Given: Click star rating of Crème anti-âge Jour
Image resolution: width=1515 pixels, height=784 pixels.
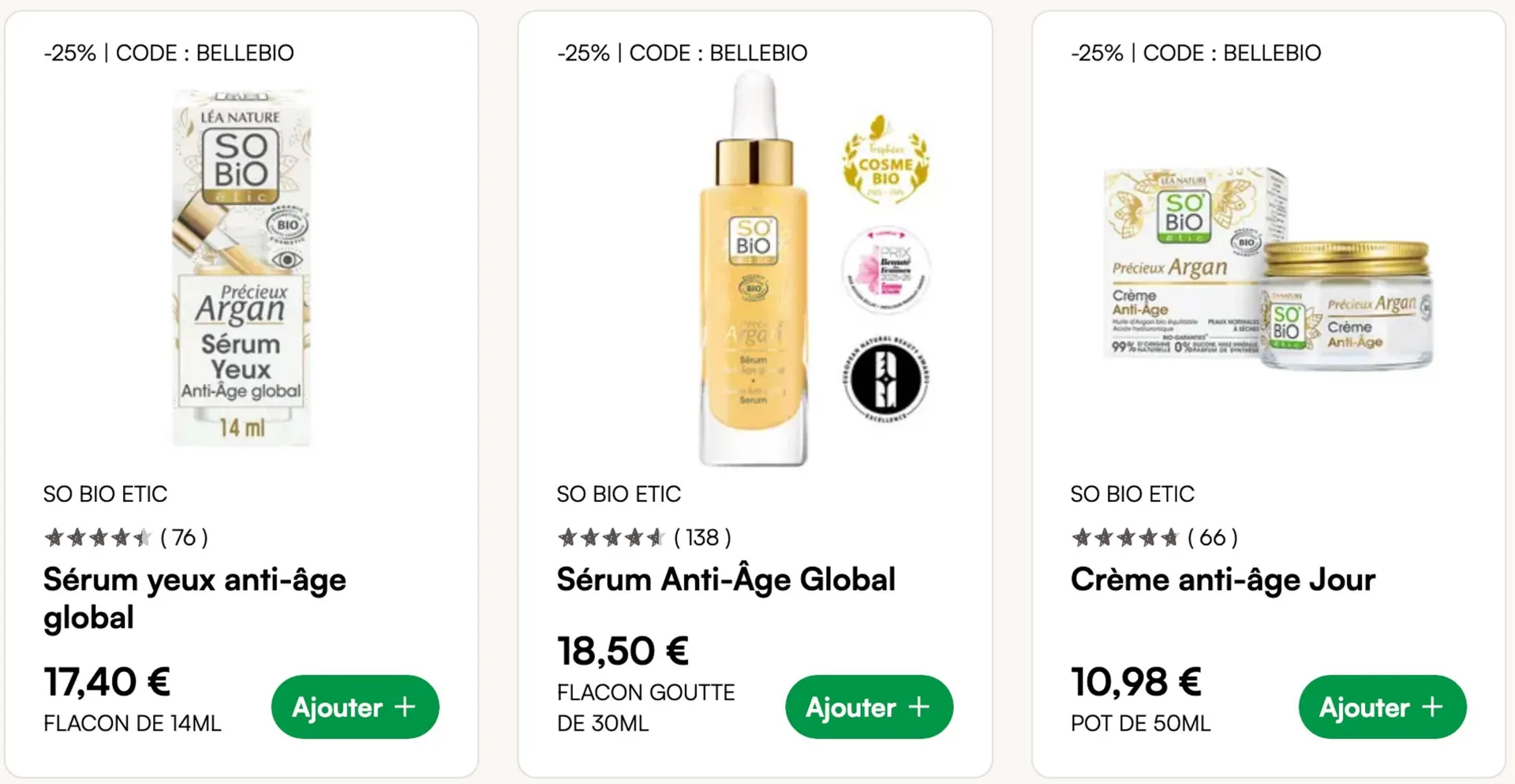Looking at the screenshot, I should coord(1125,538).
